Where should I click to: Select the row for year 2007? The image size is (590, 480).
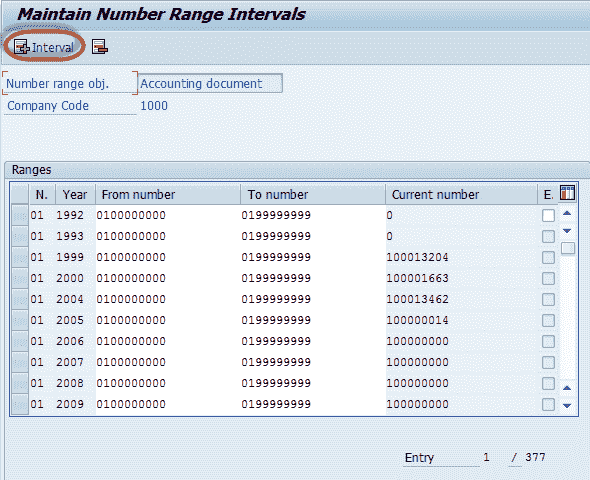[20, 363]
